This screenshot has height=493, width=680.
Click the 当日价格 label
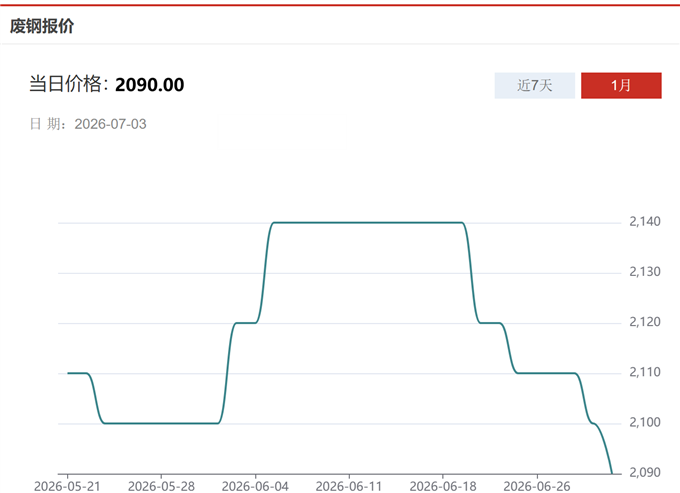click(x=69, y=84)
